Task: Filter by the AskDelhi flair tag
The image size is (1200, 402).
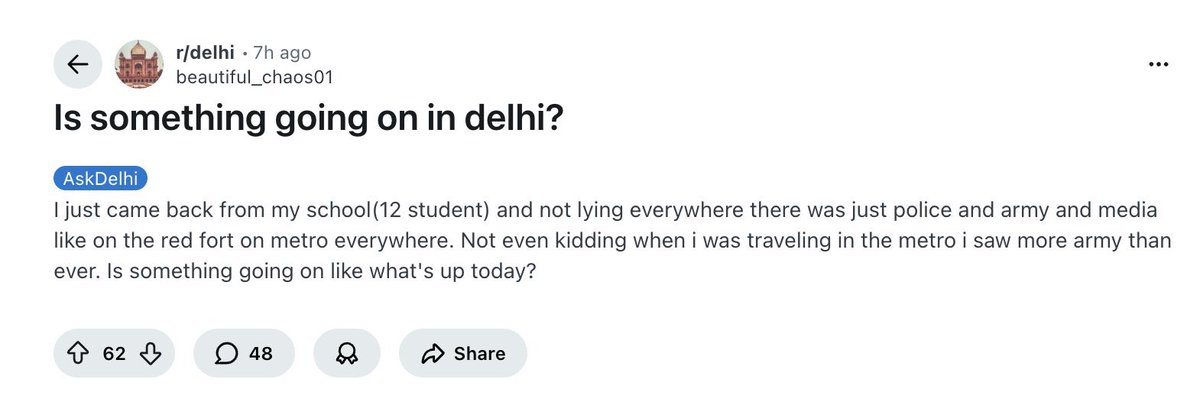Action: (x=100, y=180)
